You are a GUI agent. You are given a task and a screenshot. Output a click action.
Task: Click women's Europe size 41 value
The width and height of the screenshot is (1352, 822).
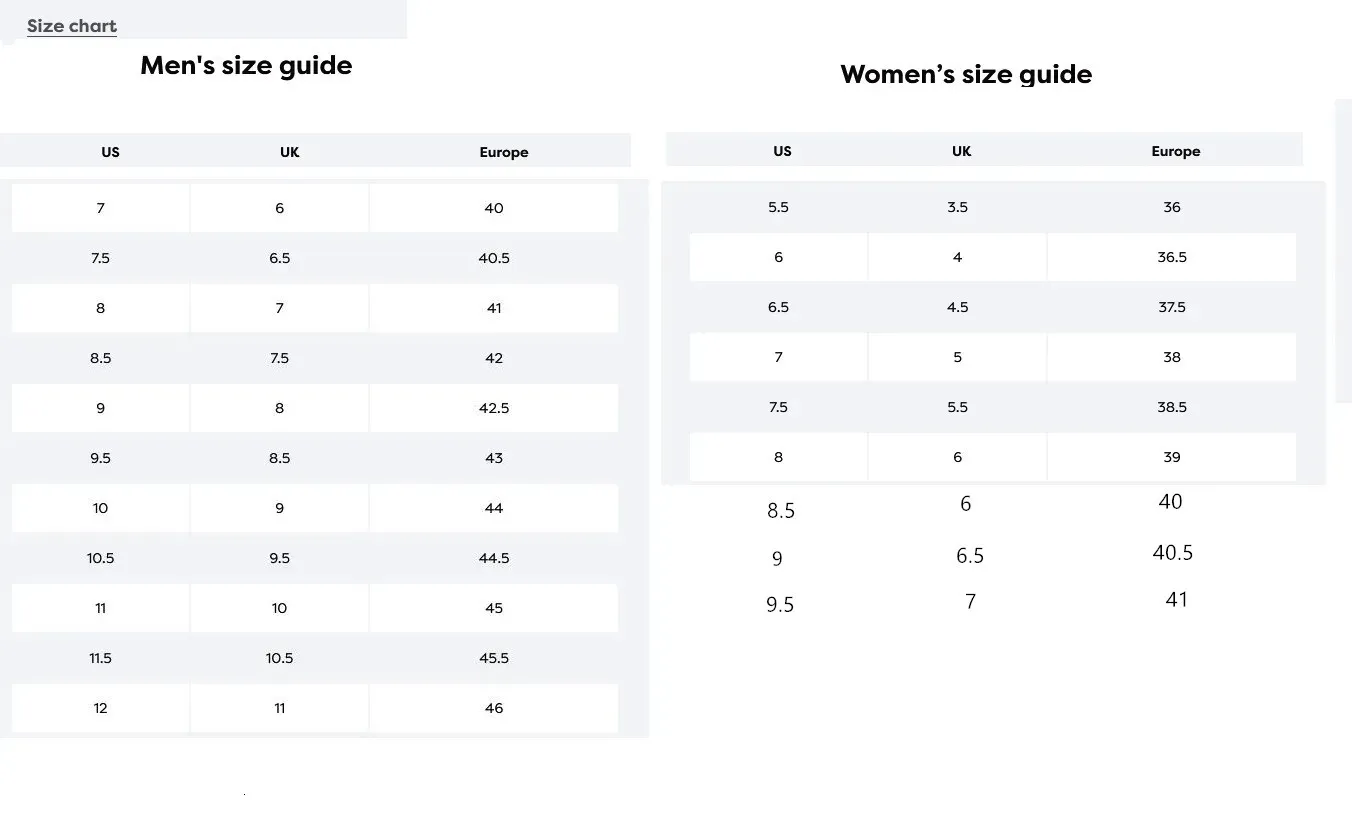(1176, 600)
